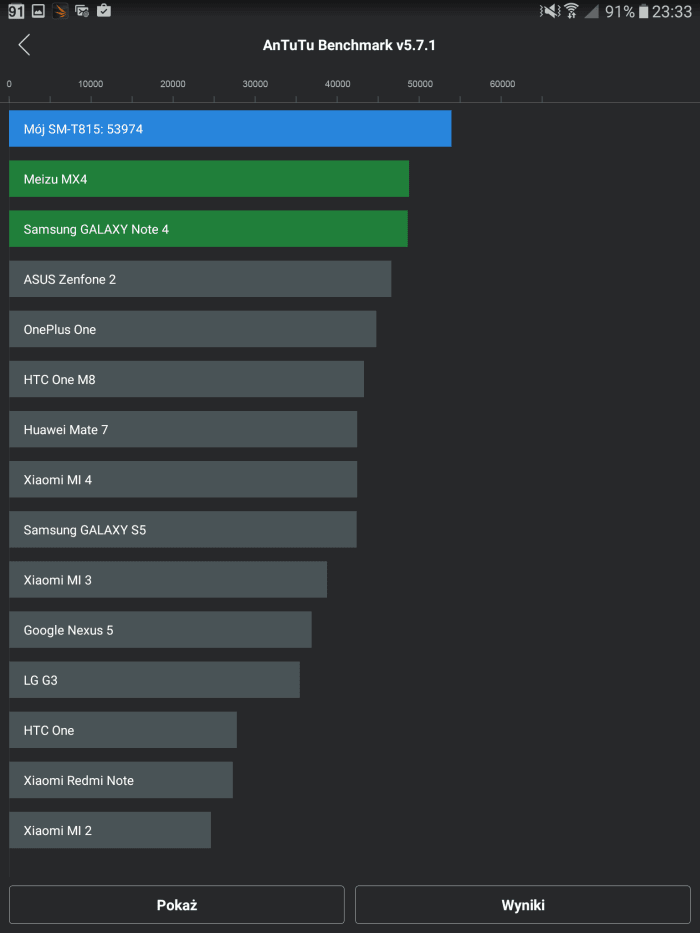Tap the clipboard checkmark status icon
Image resolution: width=700 pixels, height=933 pixels.
coord(104,10)
